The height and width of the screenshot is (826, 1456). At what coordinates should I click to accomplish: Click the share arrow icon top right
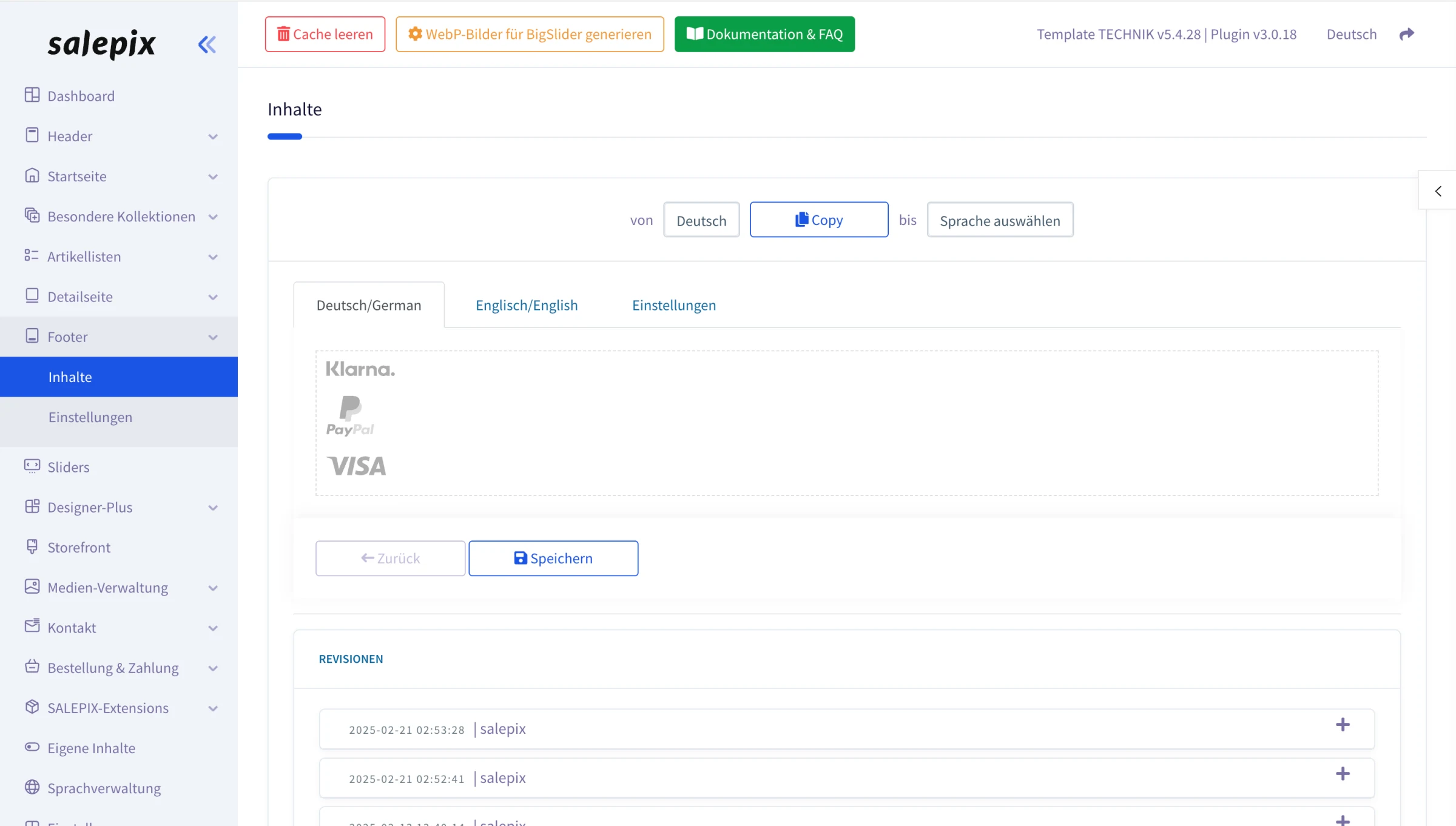click(x=1407, y=34)
